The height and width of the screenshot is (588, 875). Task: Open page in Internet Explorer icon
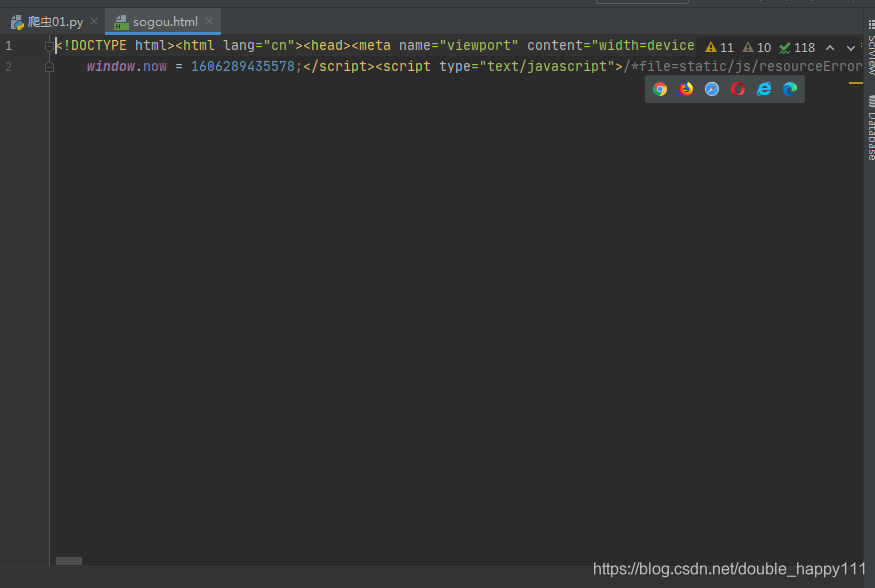[x=763, y=89]
